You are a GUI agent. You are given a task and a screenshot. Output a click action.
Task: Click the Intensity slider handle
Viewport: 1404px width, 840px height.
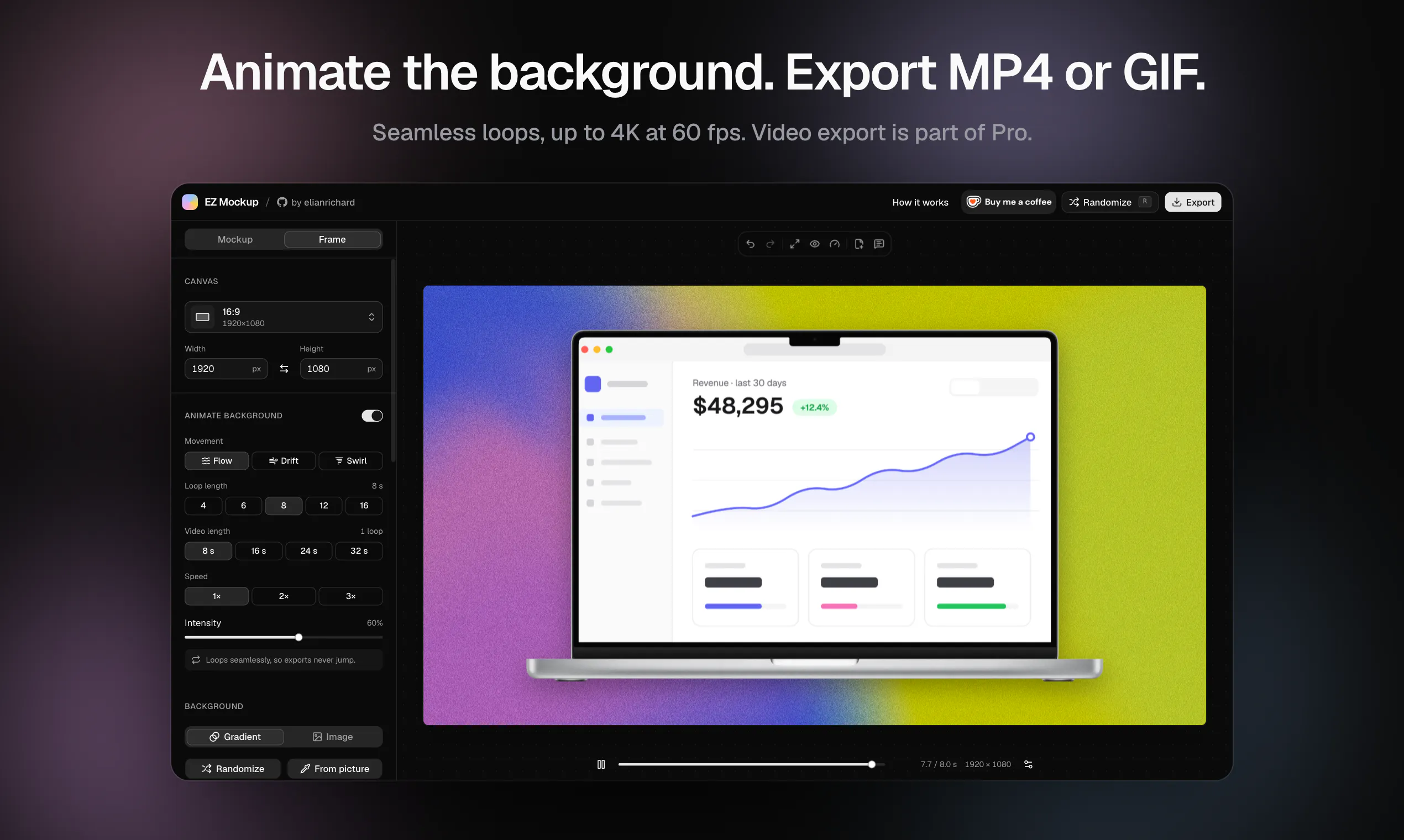tap(299, 637)
